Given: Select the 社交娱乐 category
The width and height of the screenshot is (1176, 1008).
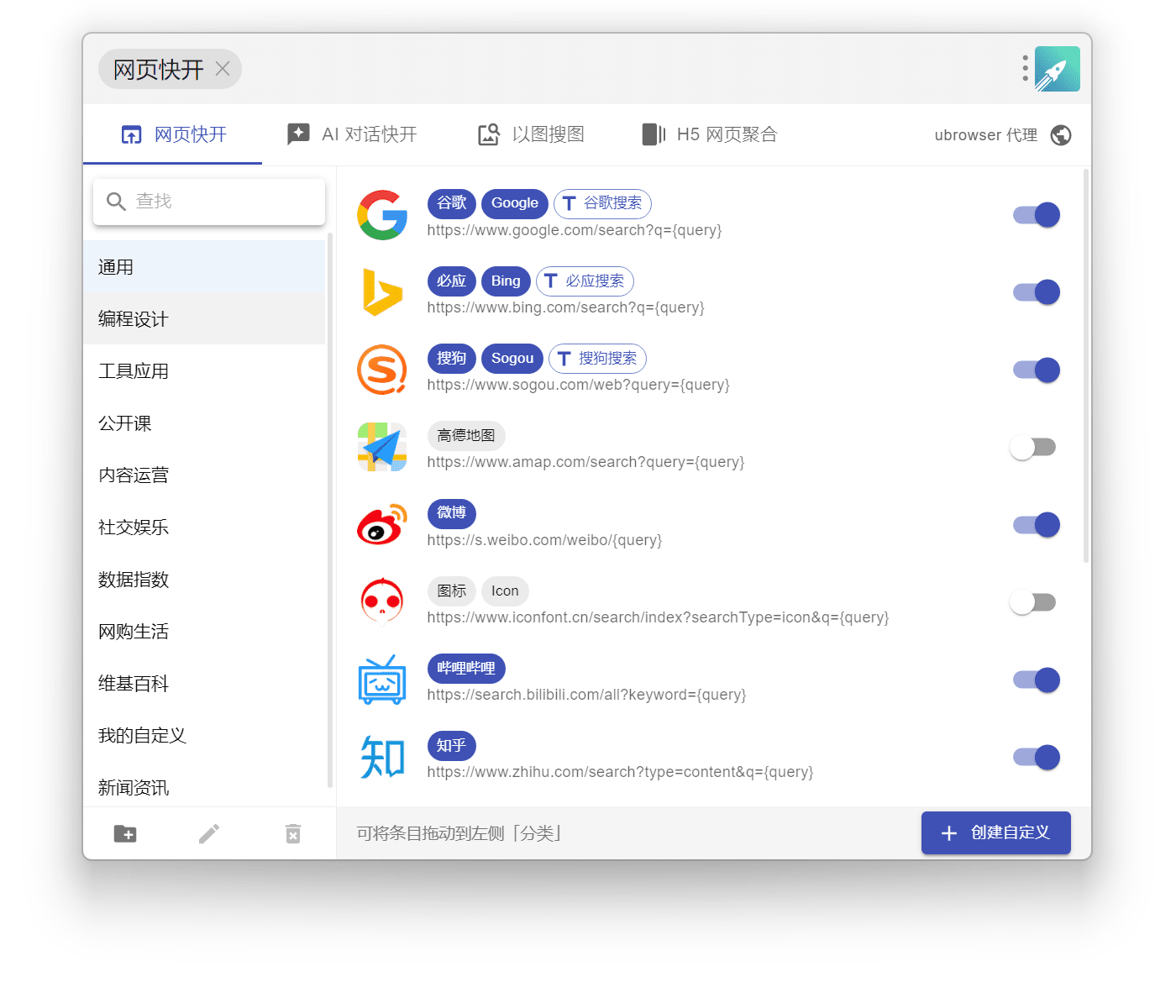Looking at the screenshot, I should tap(204, 528).
